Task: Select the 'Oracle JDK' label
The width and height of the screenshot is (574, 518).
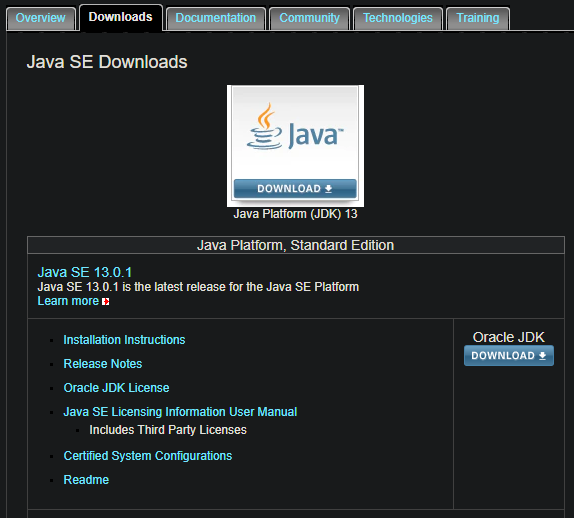Action: [508, 337]
